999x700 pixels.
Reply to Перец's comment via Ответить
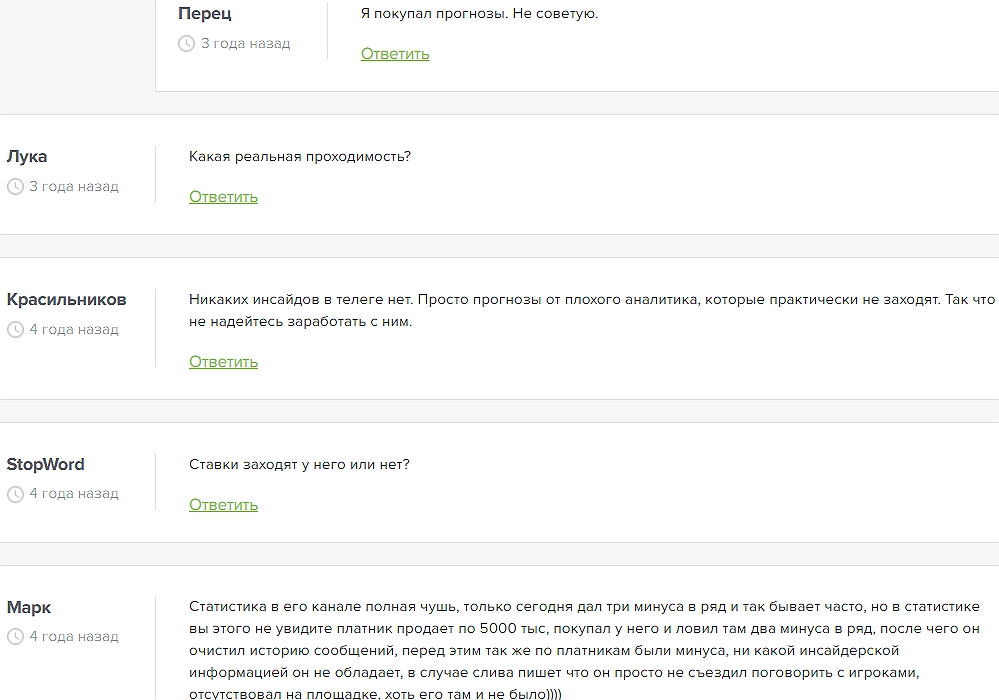[395, 54]
